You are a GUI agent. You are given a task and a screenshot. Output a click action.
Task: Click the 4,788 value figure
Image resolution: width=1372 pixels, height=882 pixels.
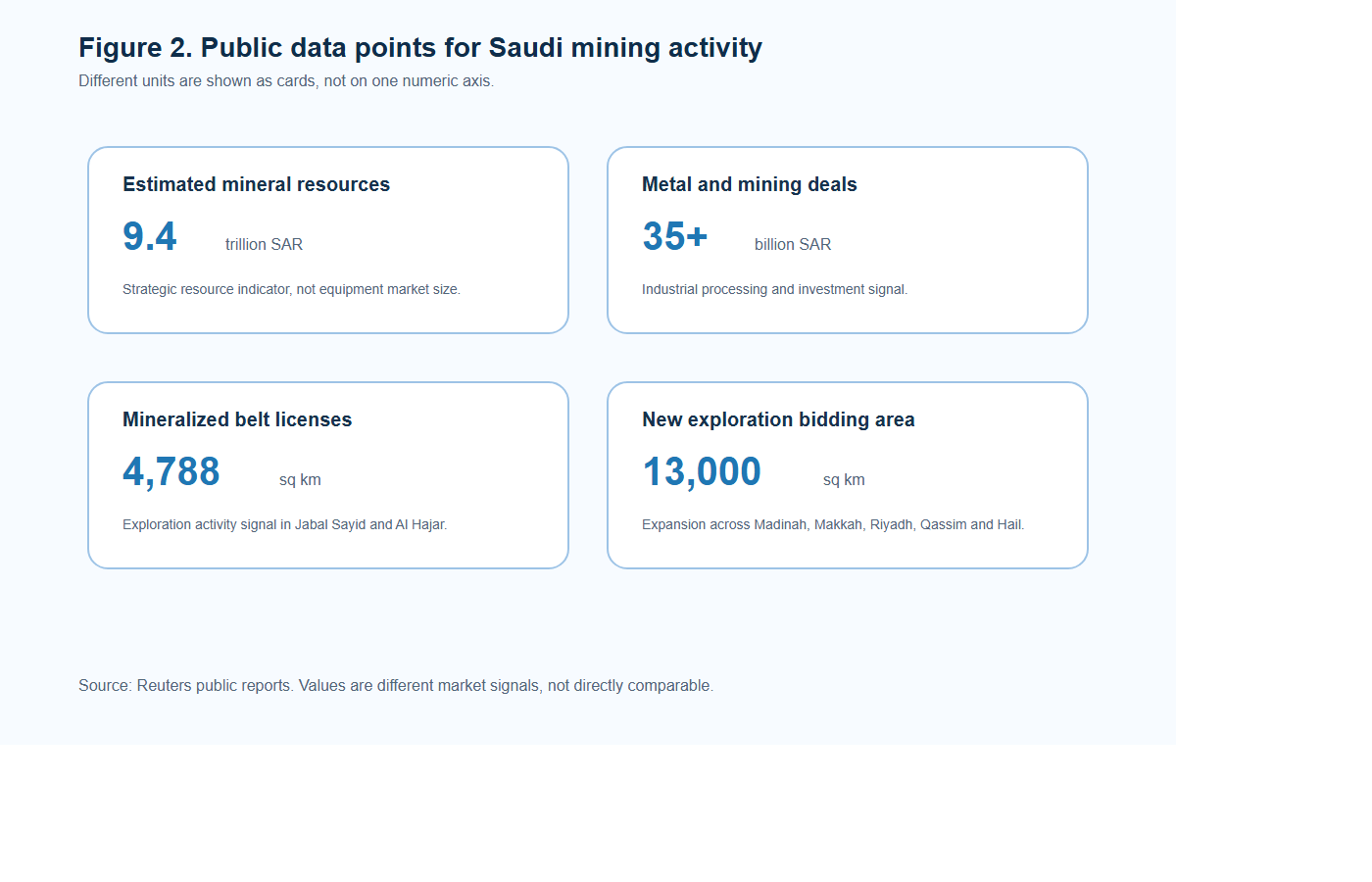[x=171, y=472]
